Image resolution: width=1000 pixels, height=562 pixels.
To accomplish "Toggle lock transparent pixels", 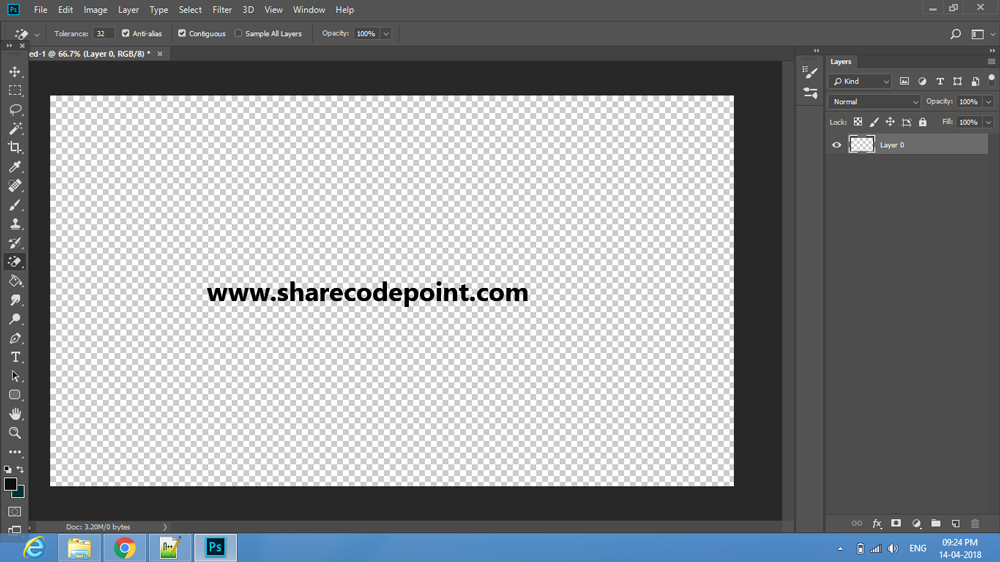I will point(858,122).
